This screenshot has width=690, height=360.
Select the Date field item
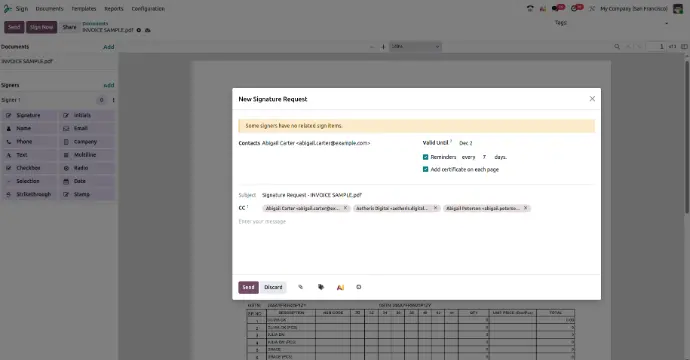coord(87,181)
